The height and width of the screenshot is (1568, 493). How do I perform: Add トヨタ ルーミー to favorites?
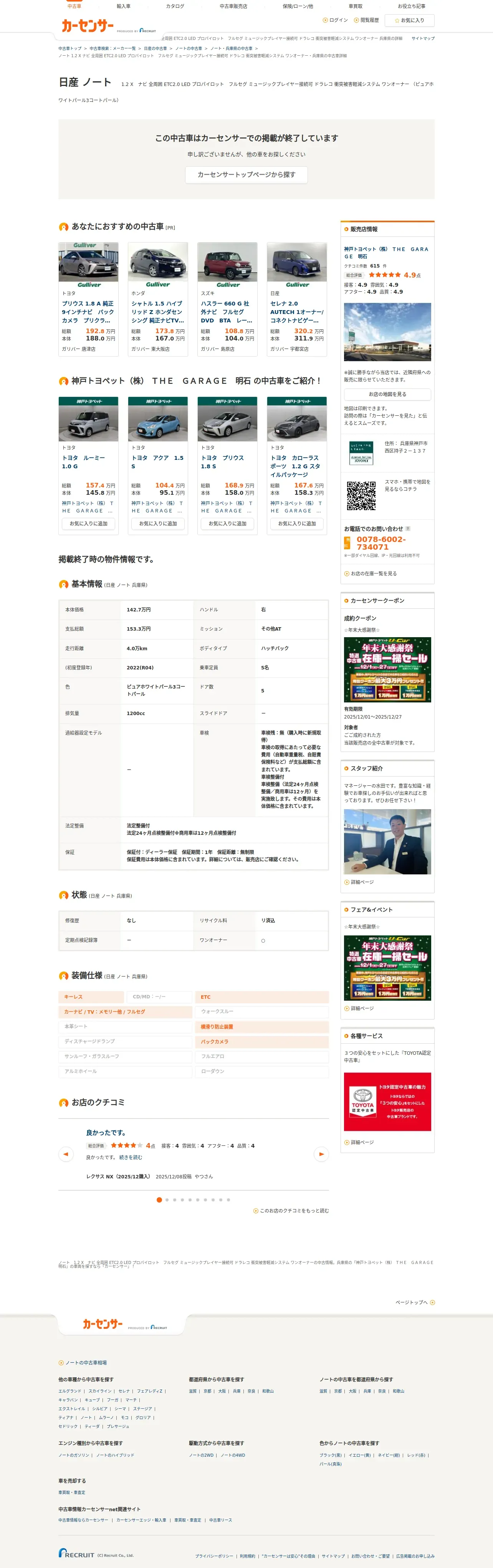88,524
